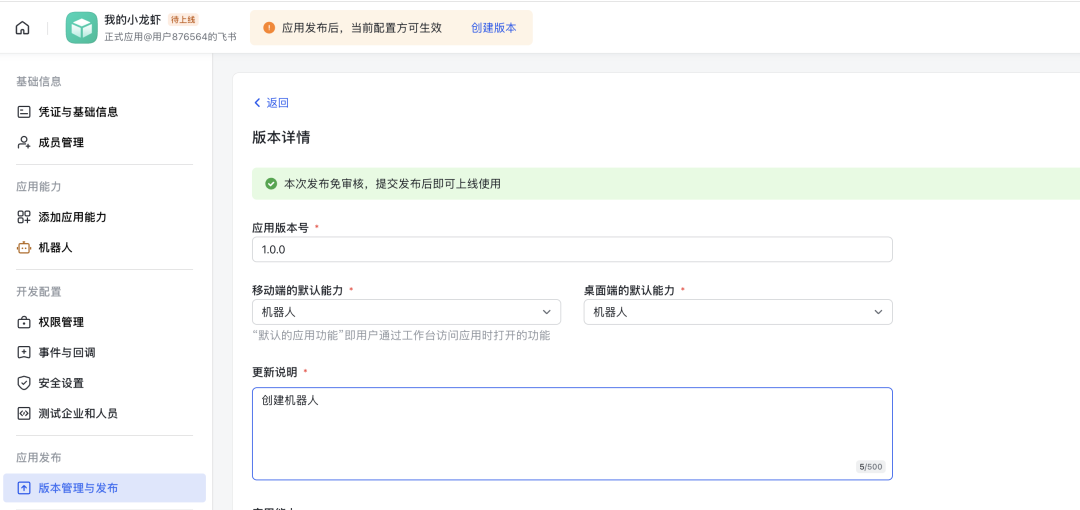Click the 默认的应用功能 hint text
Viewport: 1080px width, 510px height.
[402, 336]
